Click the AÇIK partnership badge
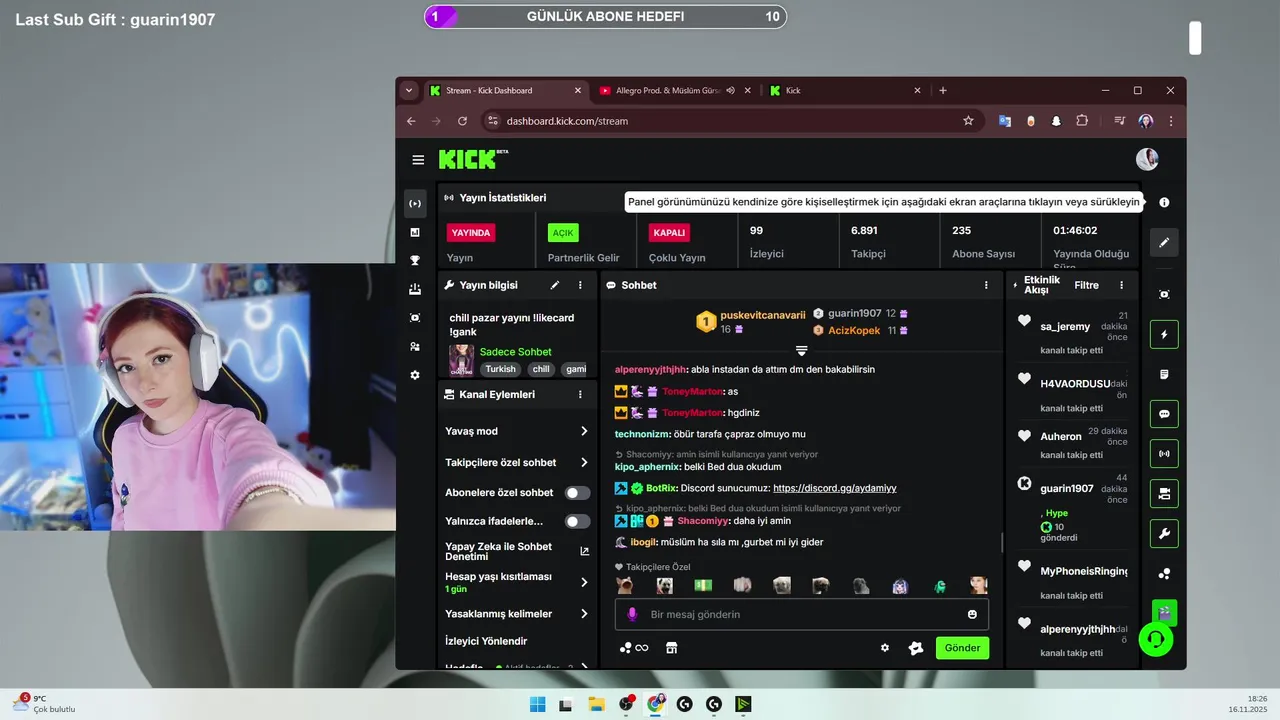 tap(563, 232)
